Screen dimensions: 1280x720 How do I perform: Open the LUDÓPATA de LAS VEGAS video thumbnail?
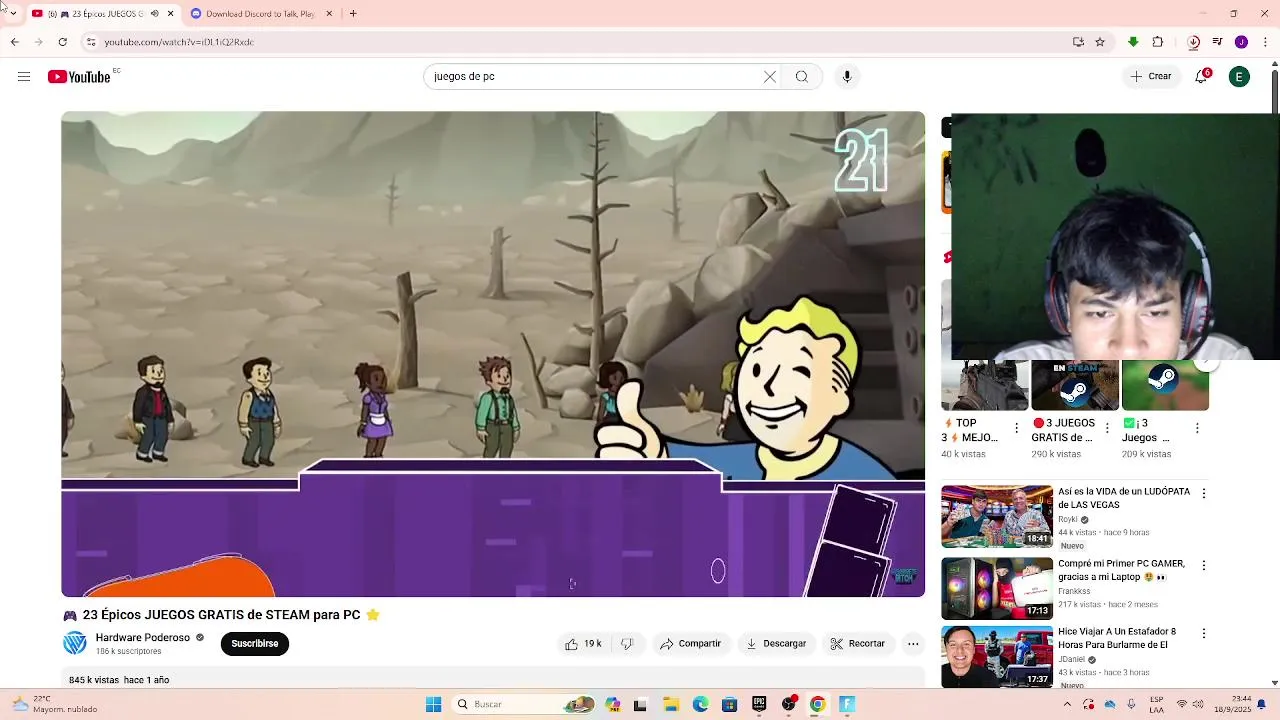[997, 517]
